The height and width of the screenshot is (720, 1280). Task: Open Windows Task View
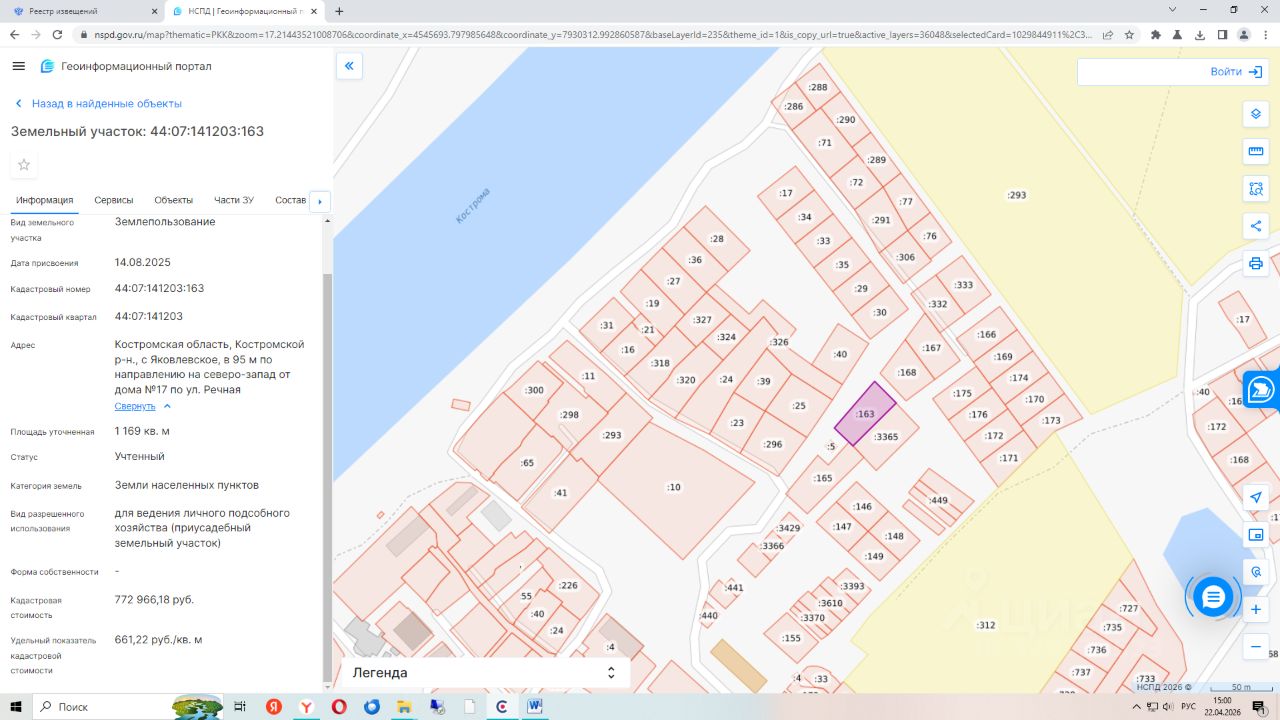(240, 707)
